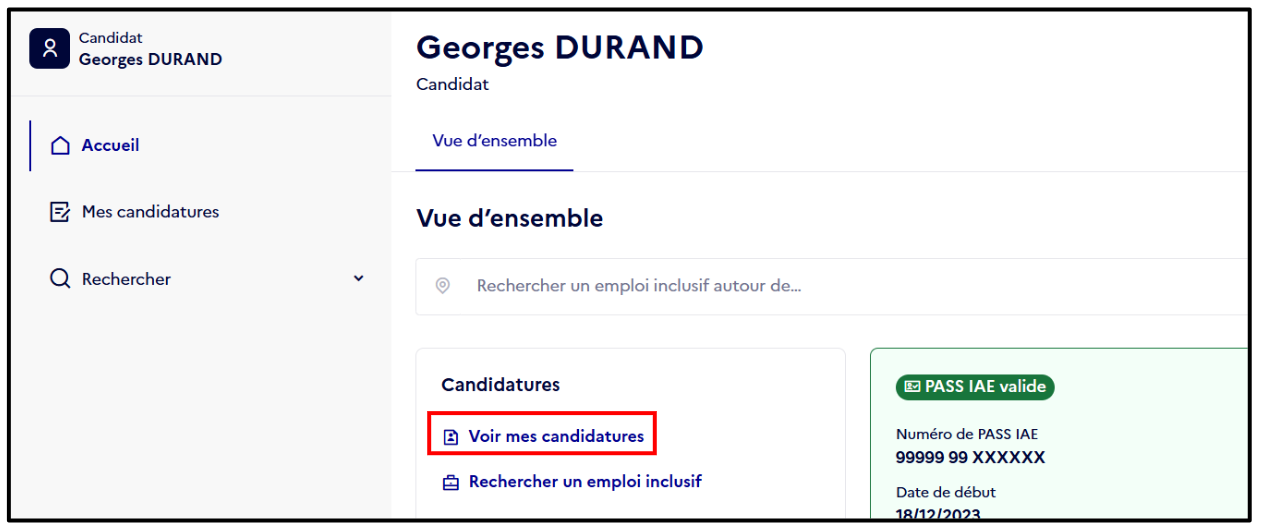
Task: Click the location pin icon in search field
Action: click(x=443, y=286)
